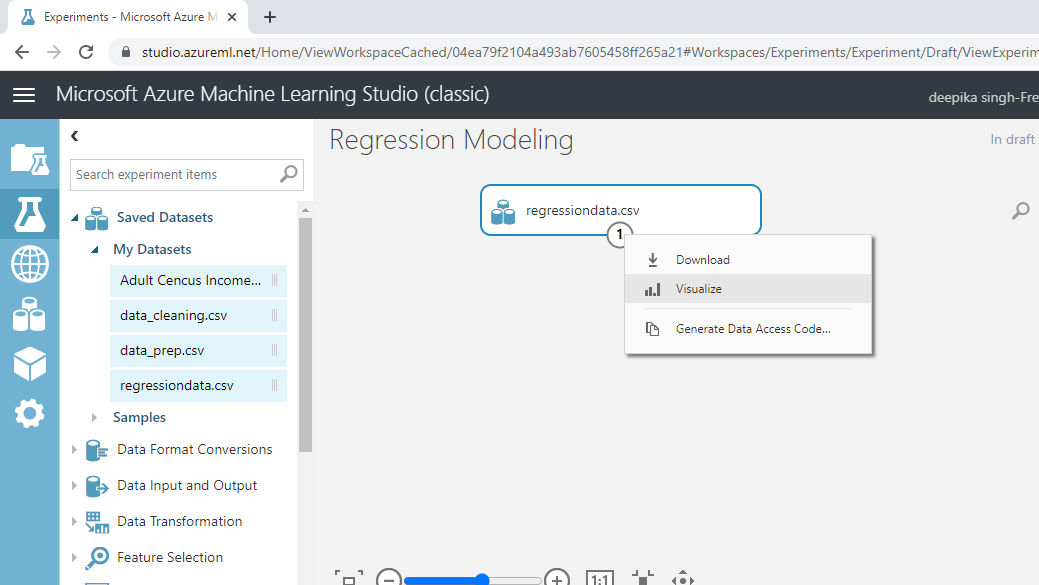1039x585 pixels.
Task: Expand the Data Input and Output category
Action: click(74, 486)
